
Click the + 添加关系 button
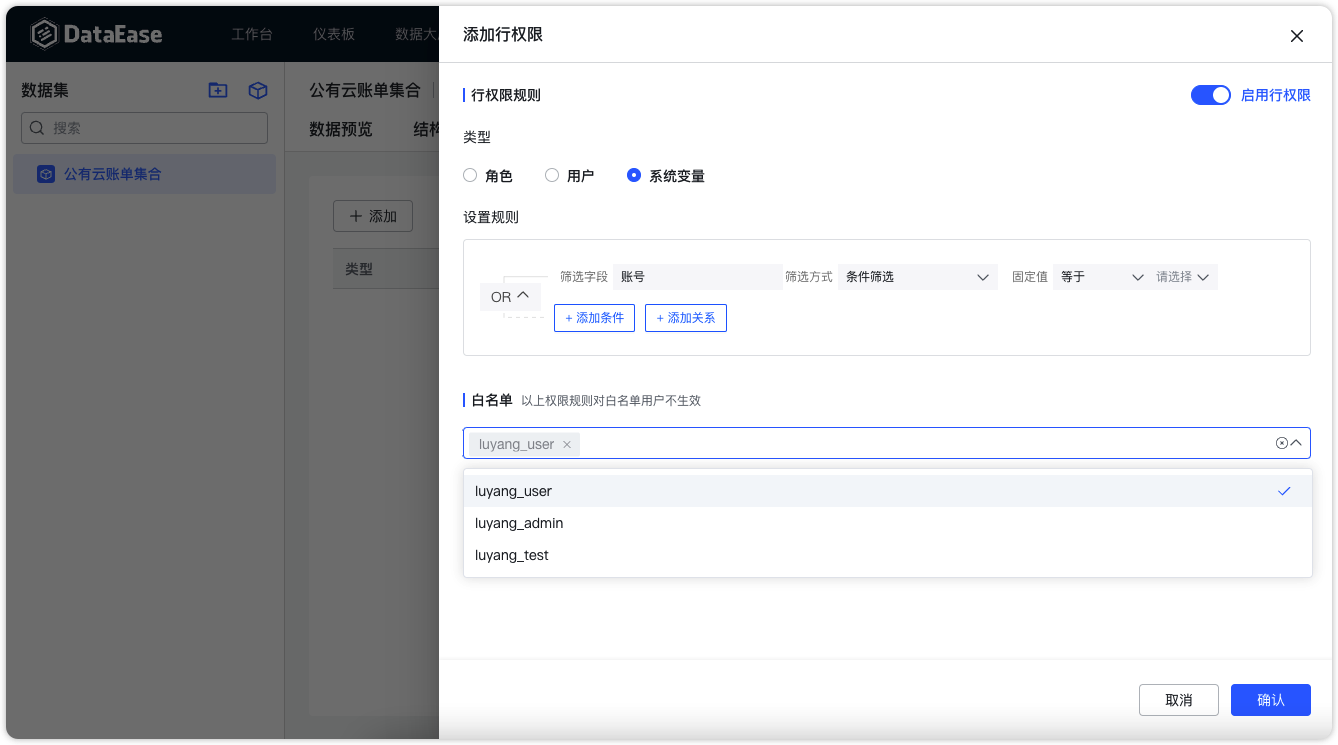(686, 318)
